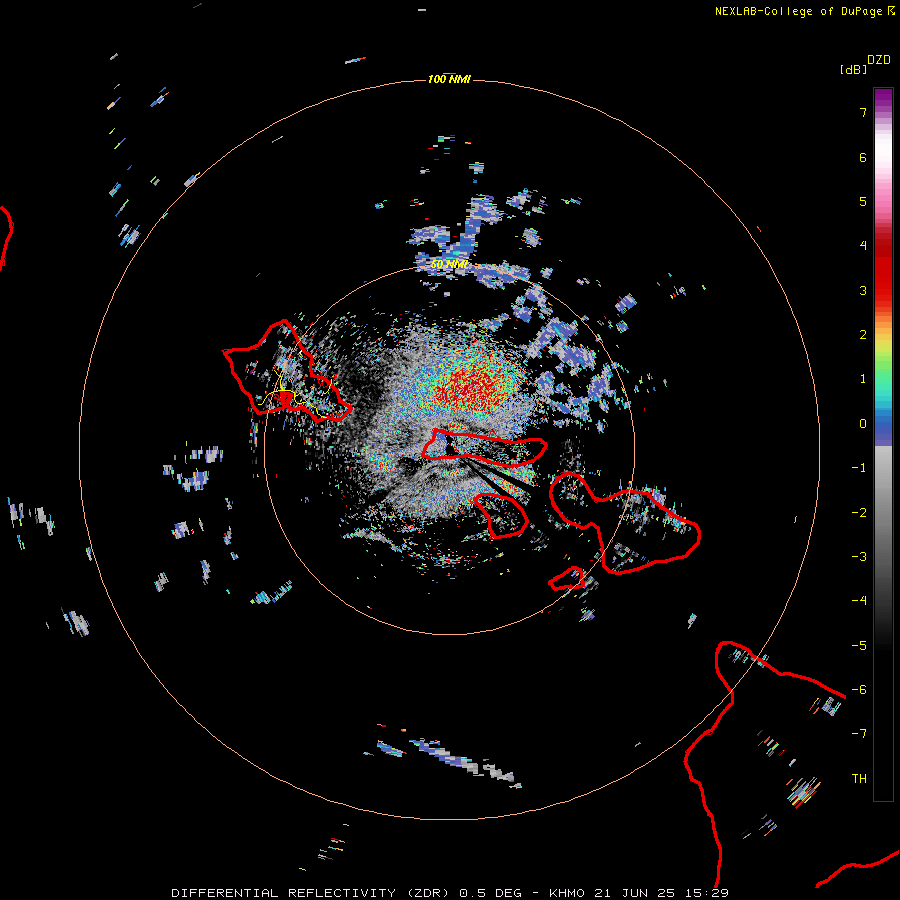
Task: Click the 50 NMI range ring label
Action: coord(449,265)
